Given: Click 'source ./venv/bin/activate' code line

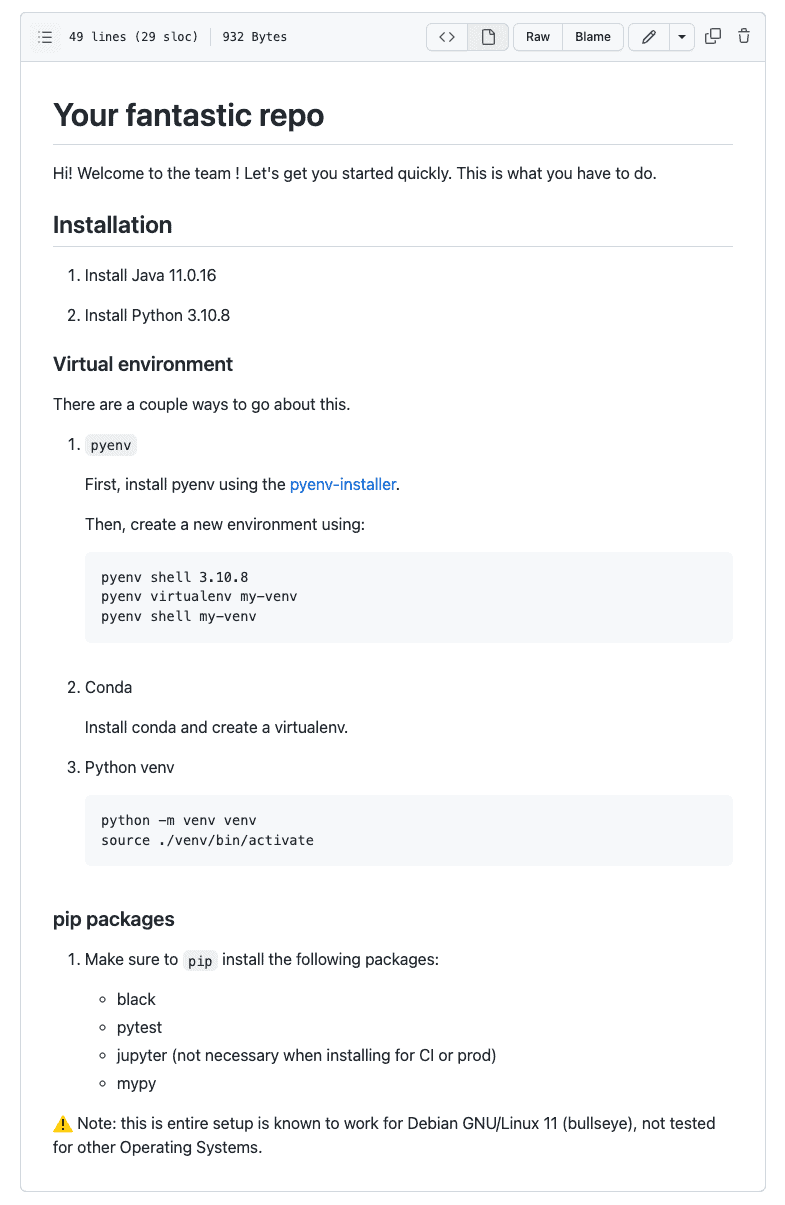Looking at the screenshot, I should click(207, 840).
